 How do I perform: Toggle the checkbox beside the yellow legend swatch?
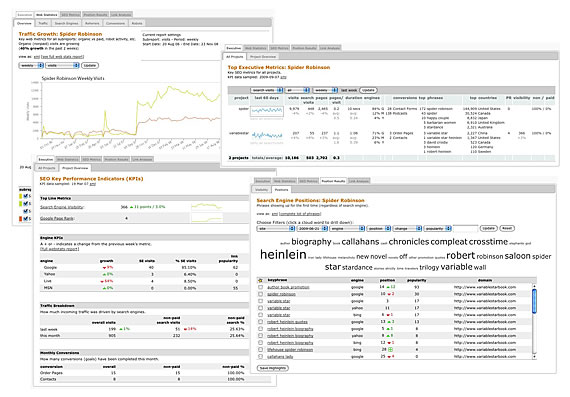coord(25,196)
